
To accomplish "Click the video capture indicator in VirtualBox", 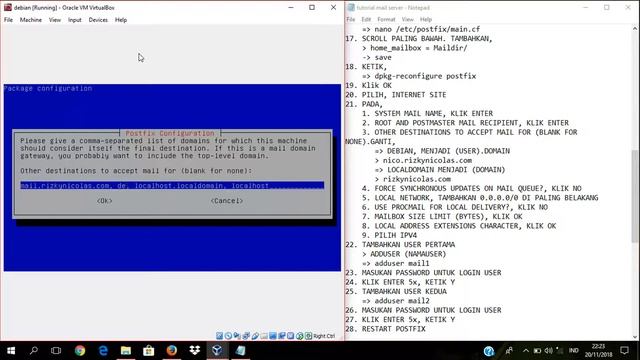I will pyautogui.click(x=282, y=336).
